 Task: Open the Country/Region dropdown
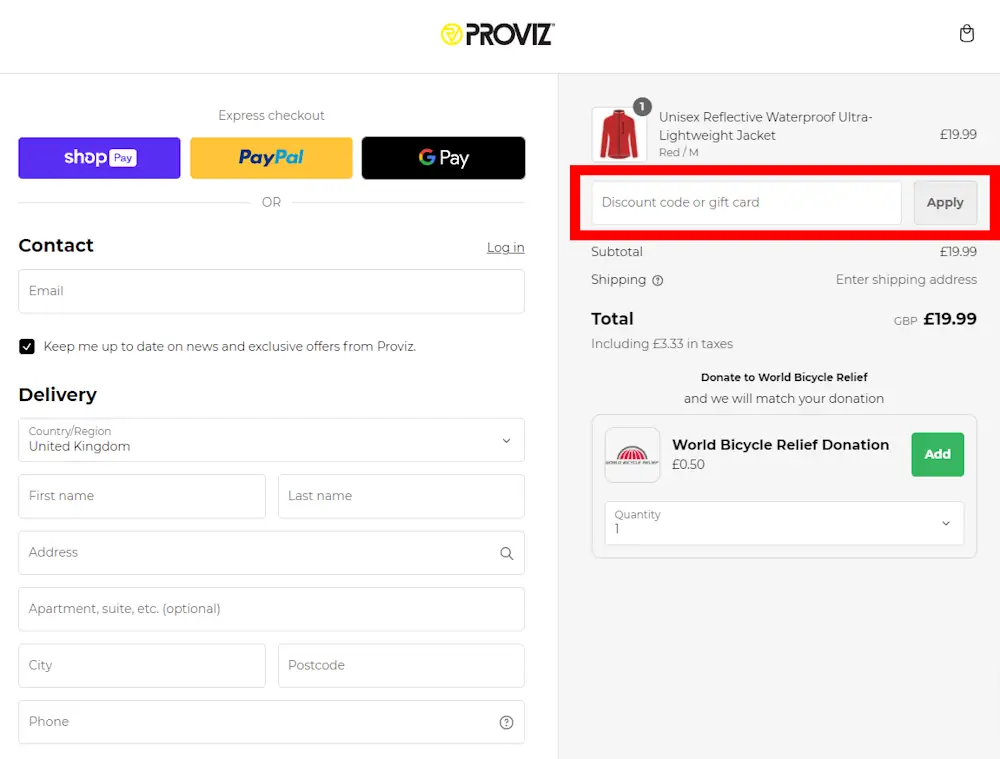click(272, 440)
